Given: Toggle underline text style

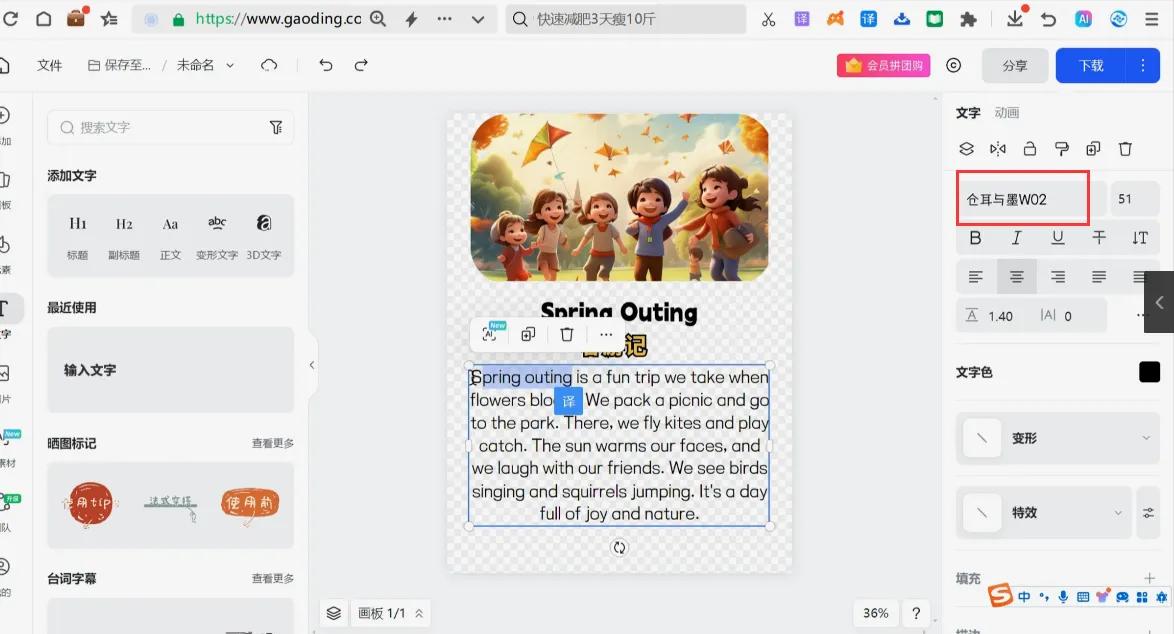Looking at the screenshot, I should [x=1057, y=238].
